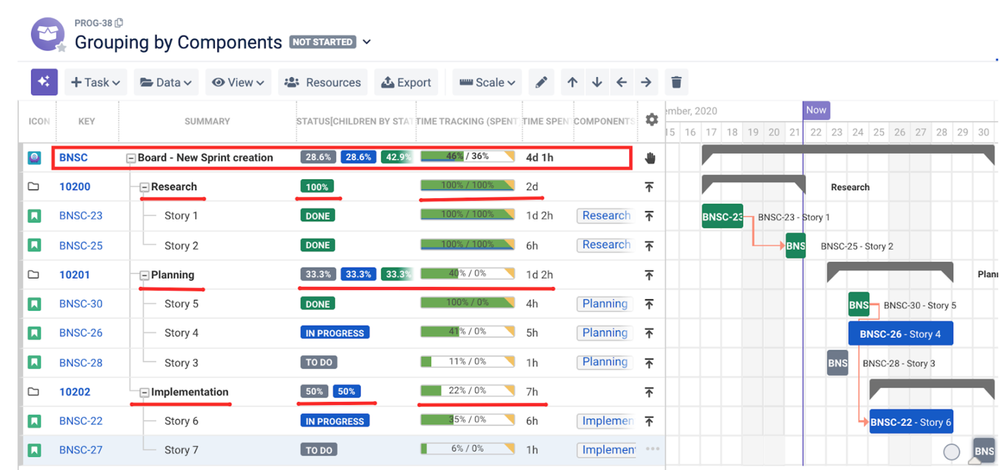Viewport: 999px width, 470px height.
Task: Click the Planning component tag on Story 4
Action: (604, 333)
